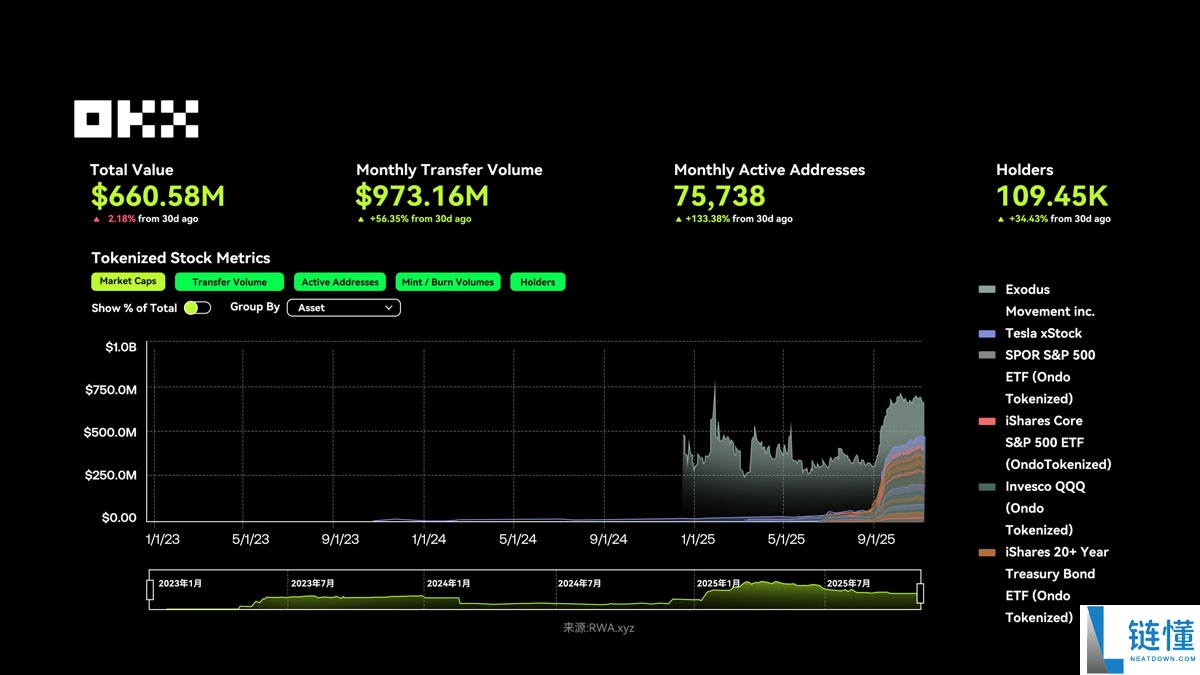Click Invesco QQQ legend color icon
Screen dimensions: 1200x675
(987, 487)
